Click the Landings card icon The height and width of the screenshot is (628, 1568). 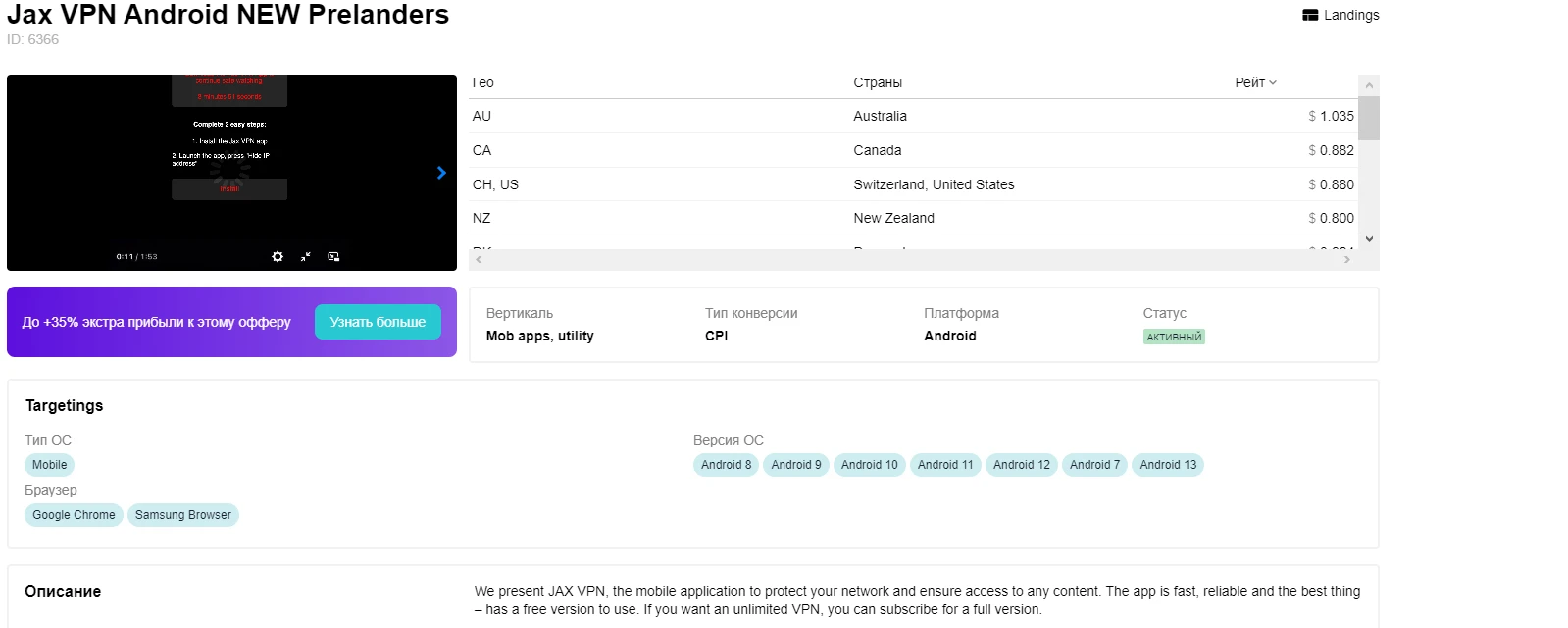point(1310,15)
